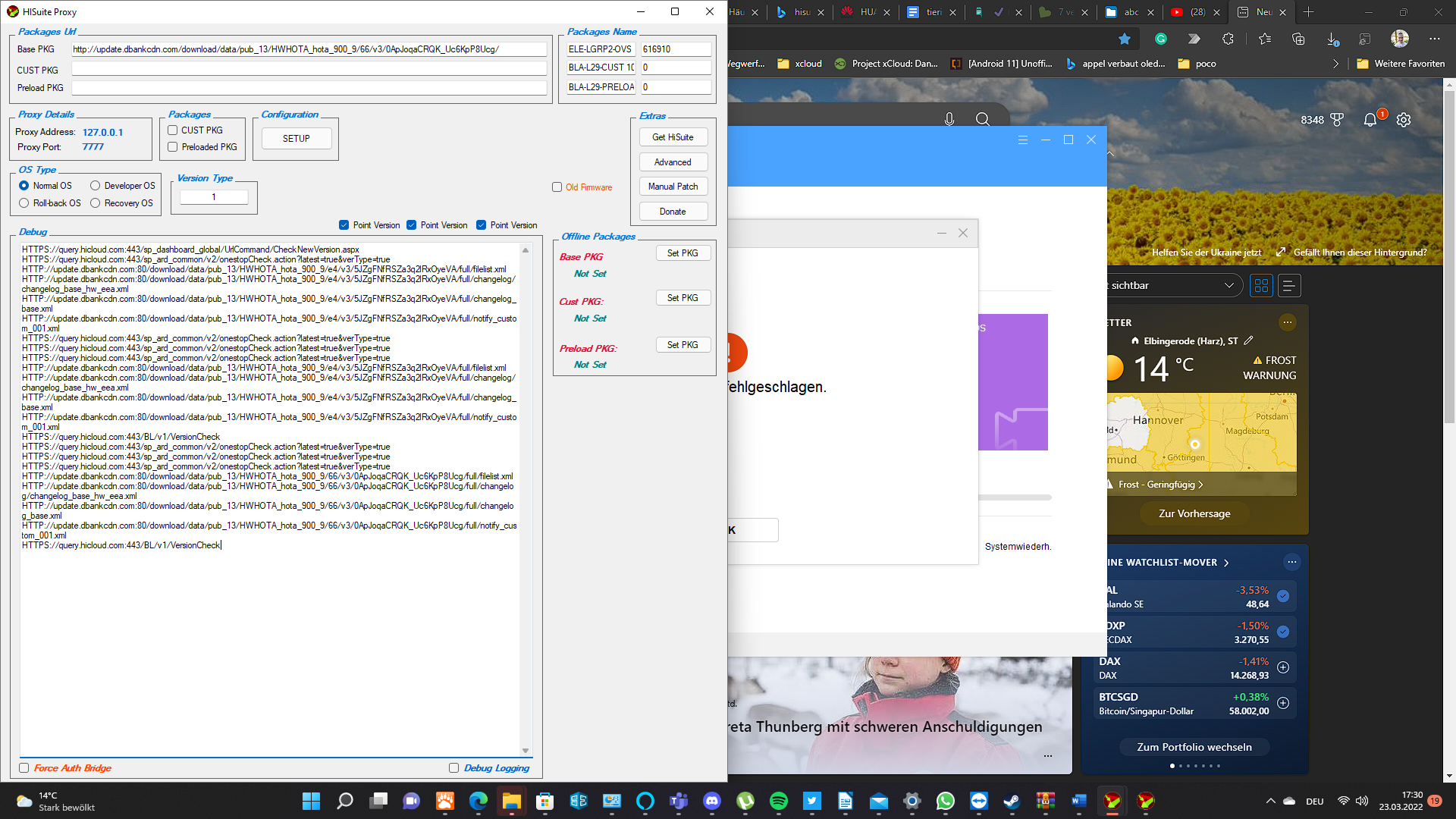Select the Developer OS radio button
Image resolution: width=1456 pixels, height=819 pixels.
[96, 186]
